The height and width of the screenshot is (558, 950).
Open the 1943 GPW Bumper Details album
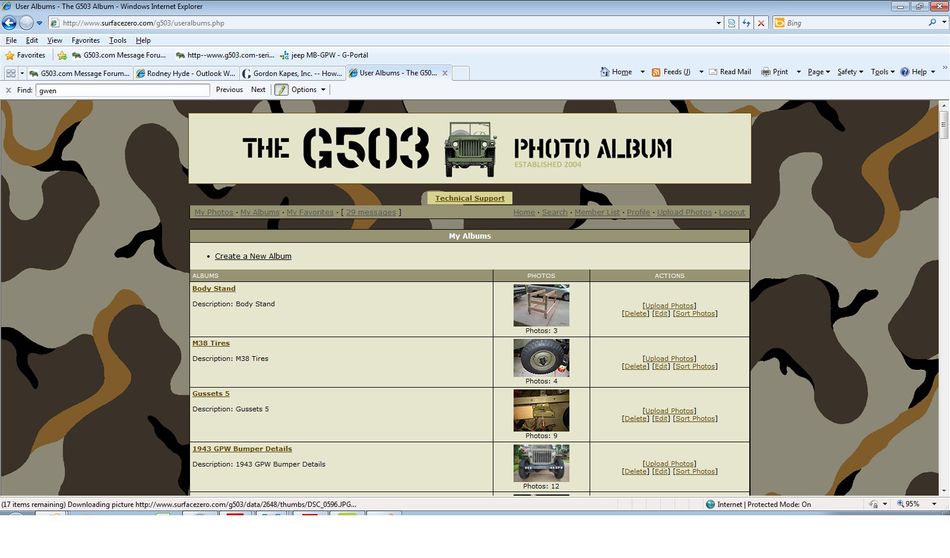pyautogui.click(x=242, y=449)
